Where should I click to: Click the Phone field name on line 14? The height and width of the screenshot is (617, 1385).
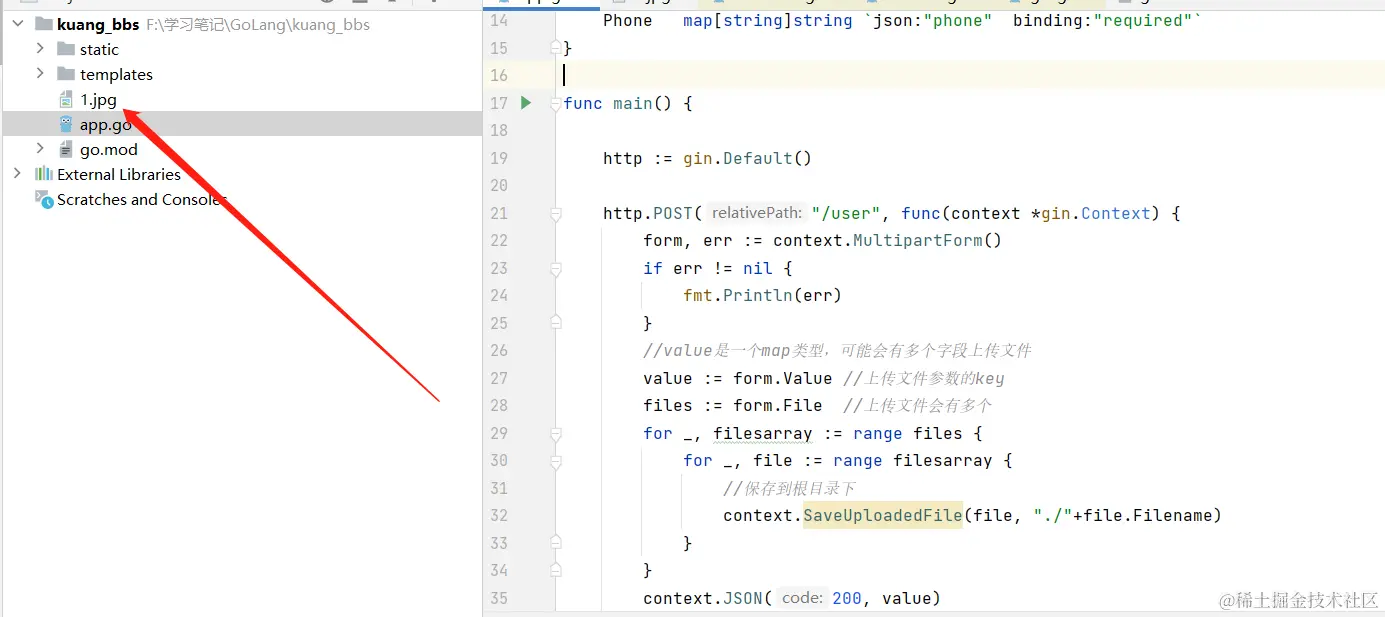(628, 20)
